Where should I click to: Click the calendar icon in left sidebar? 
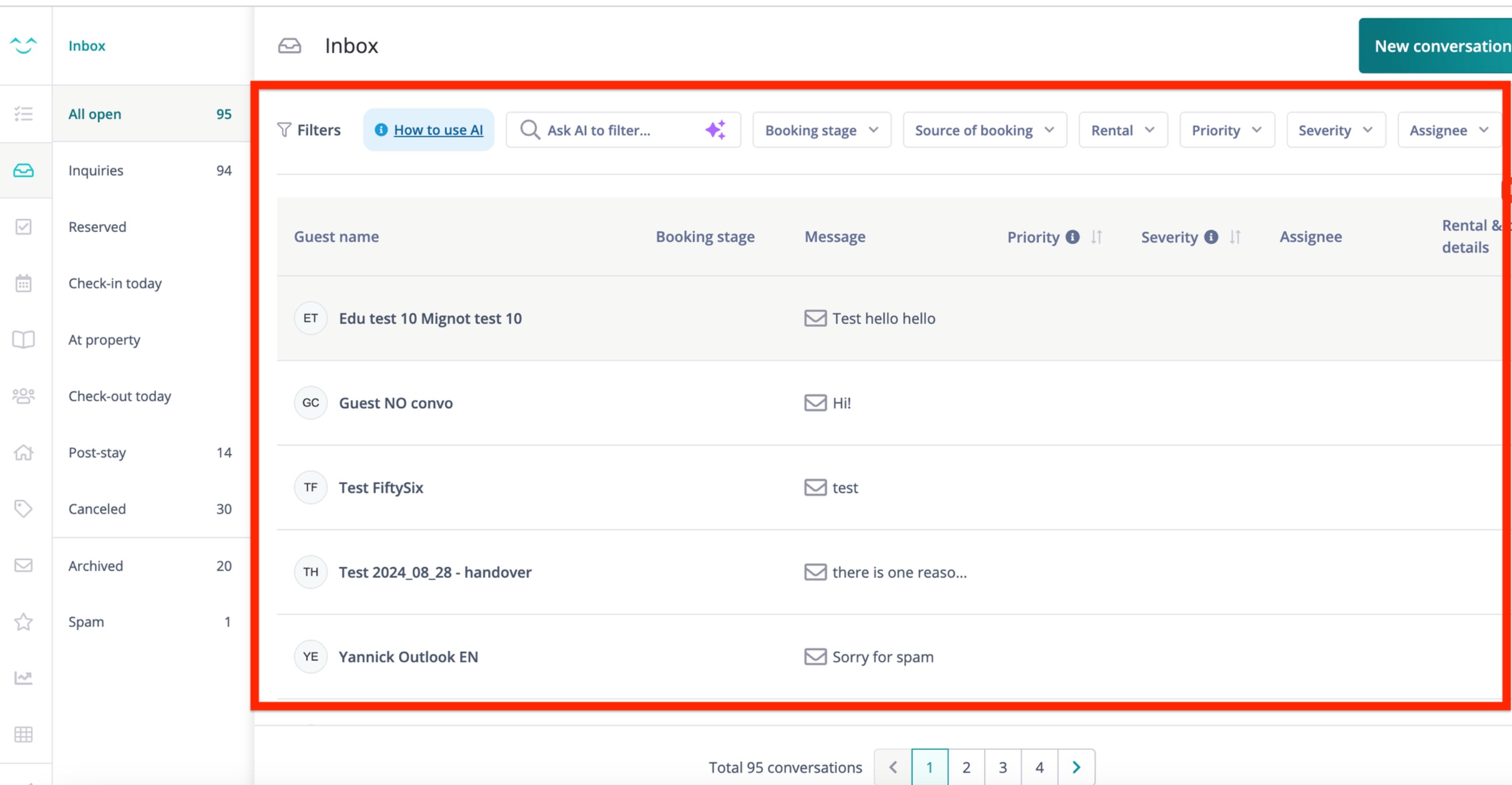pos(23,284)
